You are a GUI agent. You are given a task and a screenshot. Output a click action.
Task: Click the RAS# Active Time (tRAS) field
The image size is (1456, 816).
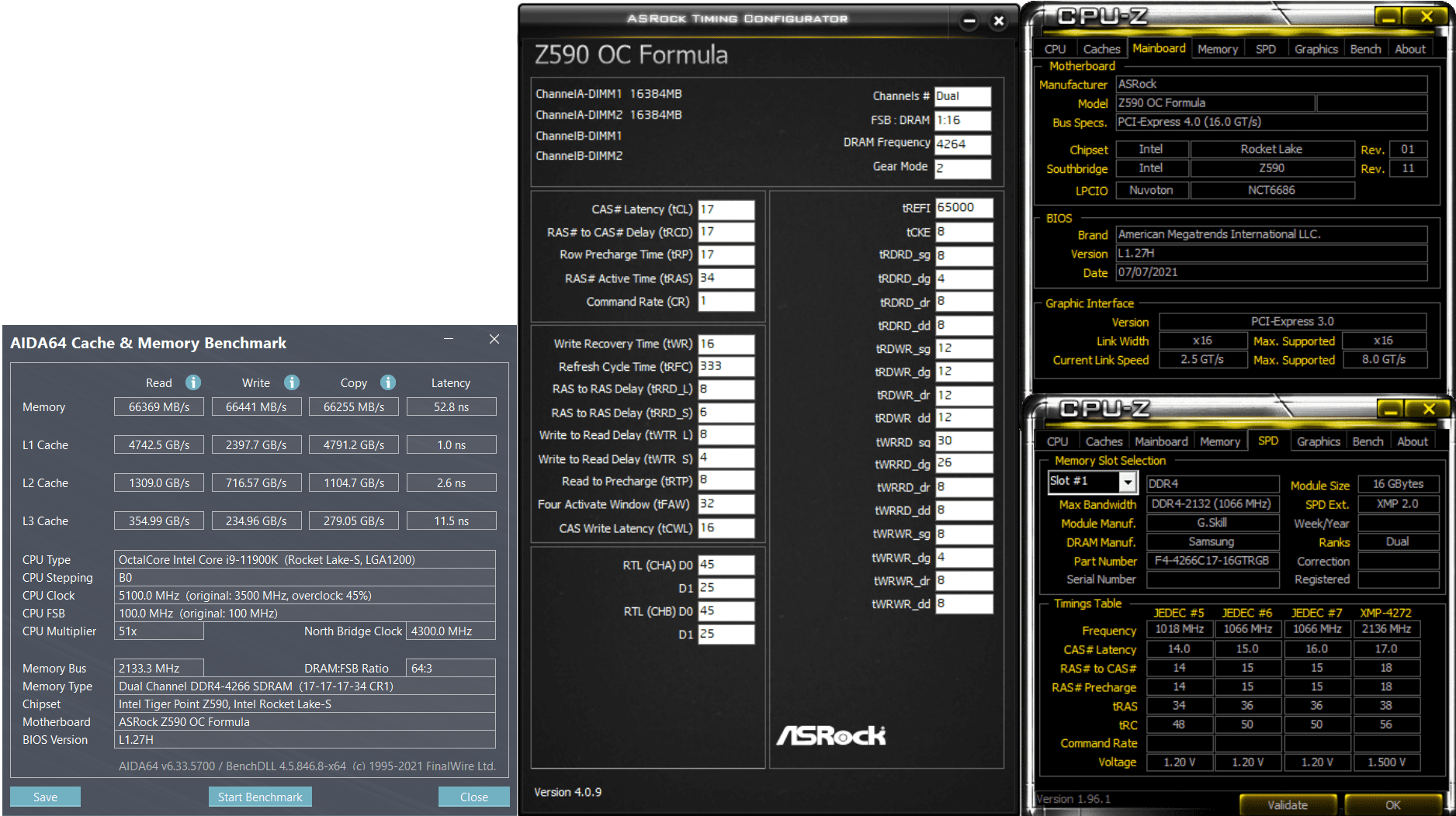(x=726, y=278)
